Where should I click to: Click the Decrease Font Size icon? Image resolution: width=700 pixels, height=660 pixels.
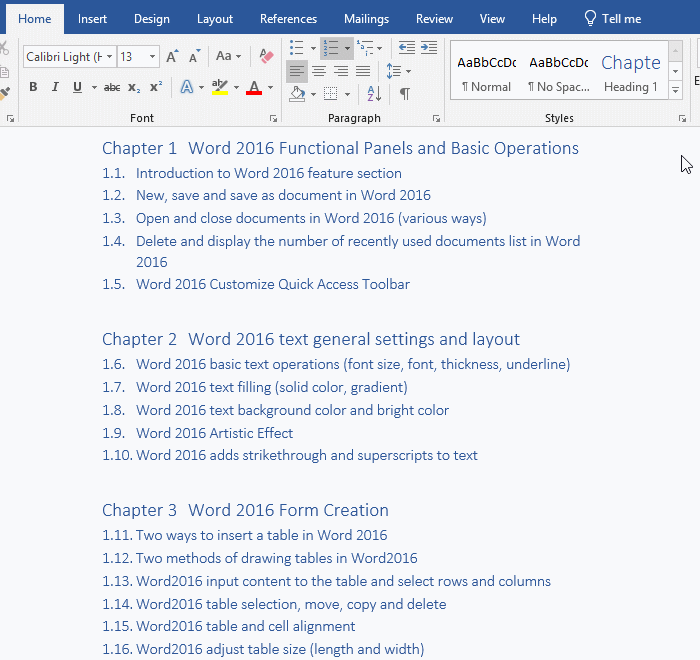point(194,56)
